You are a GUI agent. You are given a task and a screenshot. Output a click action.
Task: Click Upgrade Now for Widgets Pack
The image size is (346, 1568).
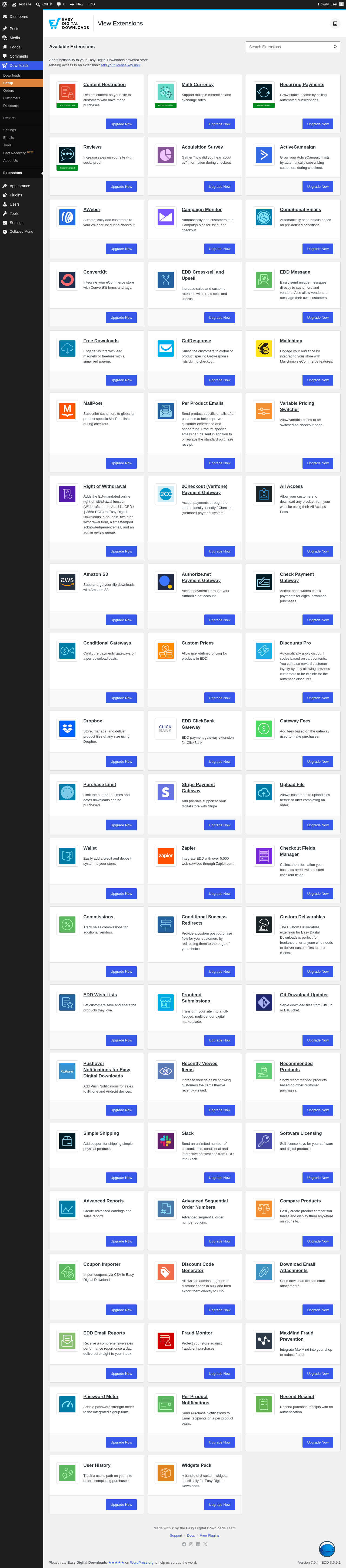tap(219, 1505)
